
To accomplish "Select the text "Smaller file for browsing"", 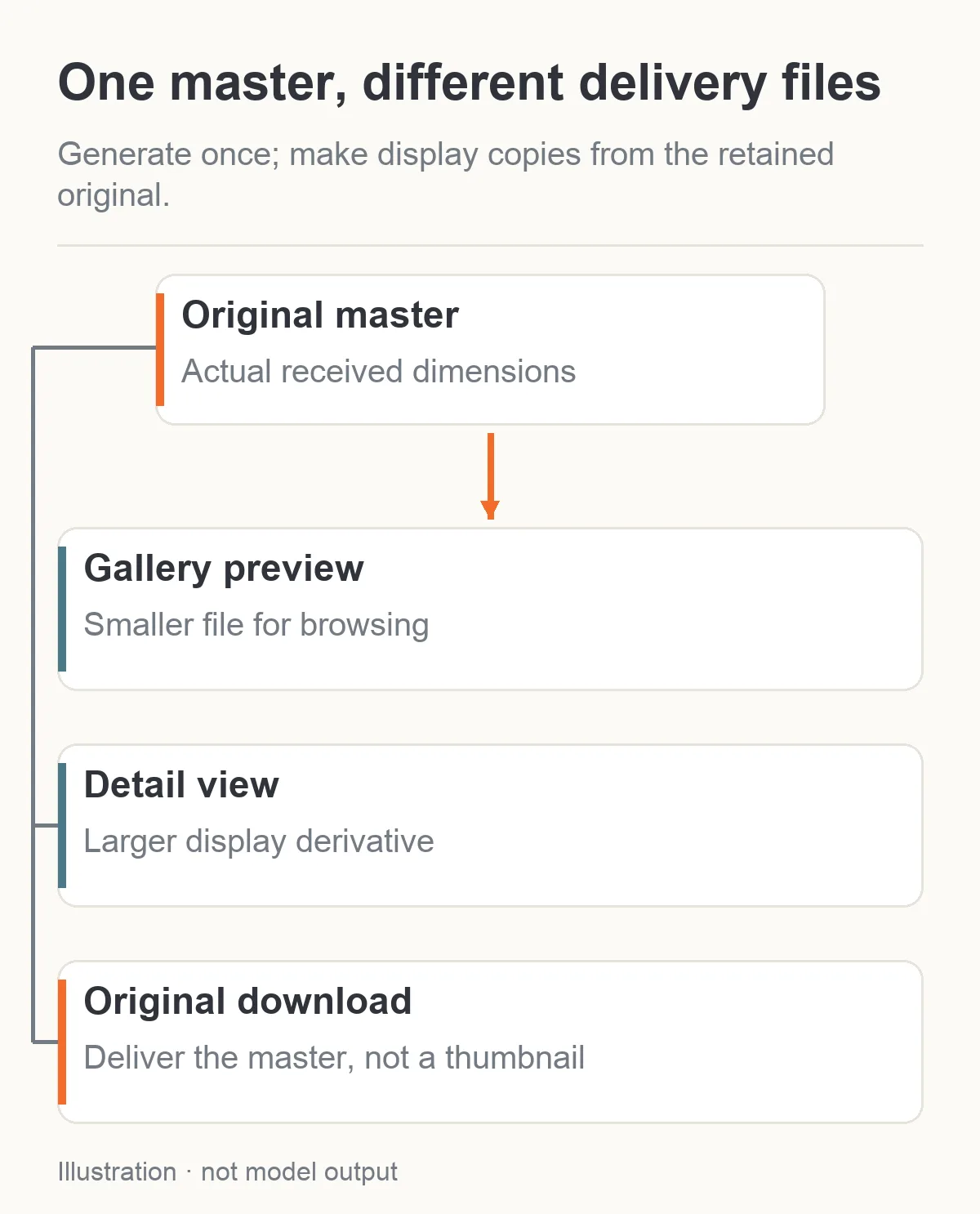I will tap(256, 625).
